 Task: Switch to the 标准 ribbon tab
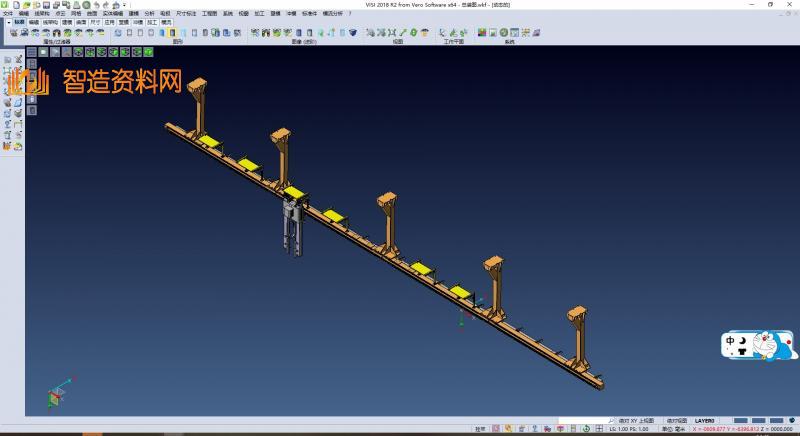pos(19,21)
